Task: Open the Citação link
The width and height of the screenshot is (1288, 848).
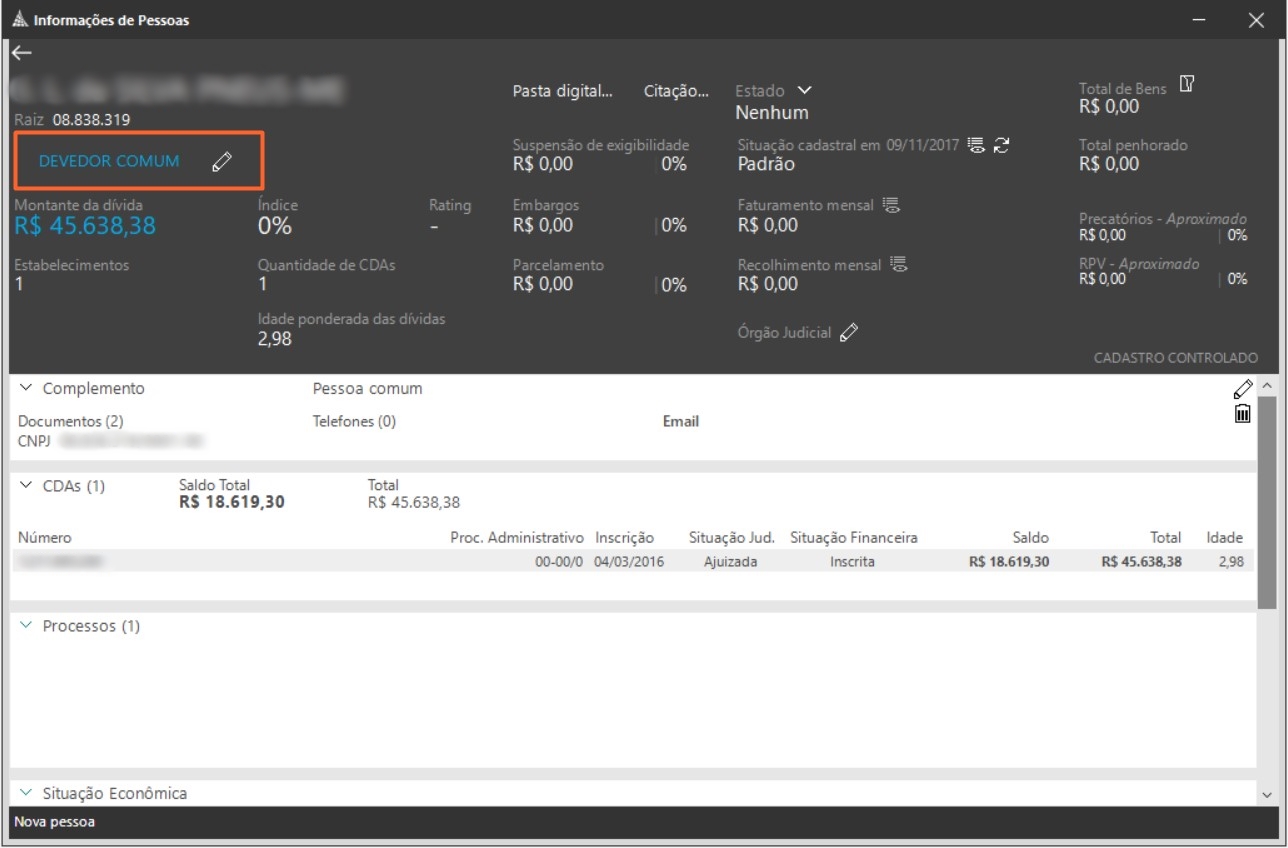Action: coord(676,91)
